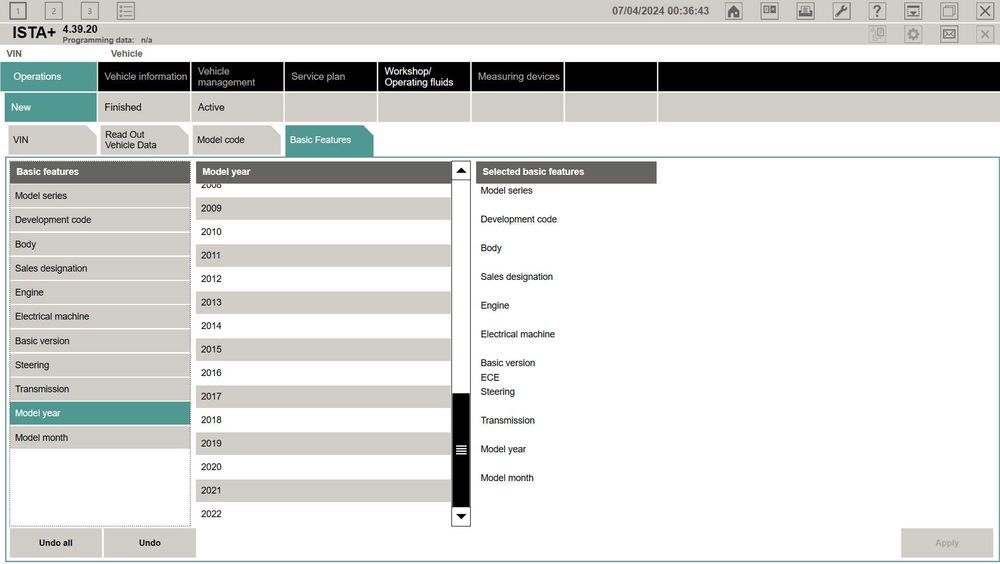Select Transmission in Basic features list
1000x564 pixels.
(100, 389)
